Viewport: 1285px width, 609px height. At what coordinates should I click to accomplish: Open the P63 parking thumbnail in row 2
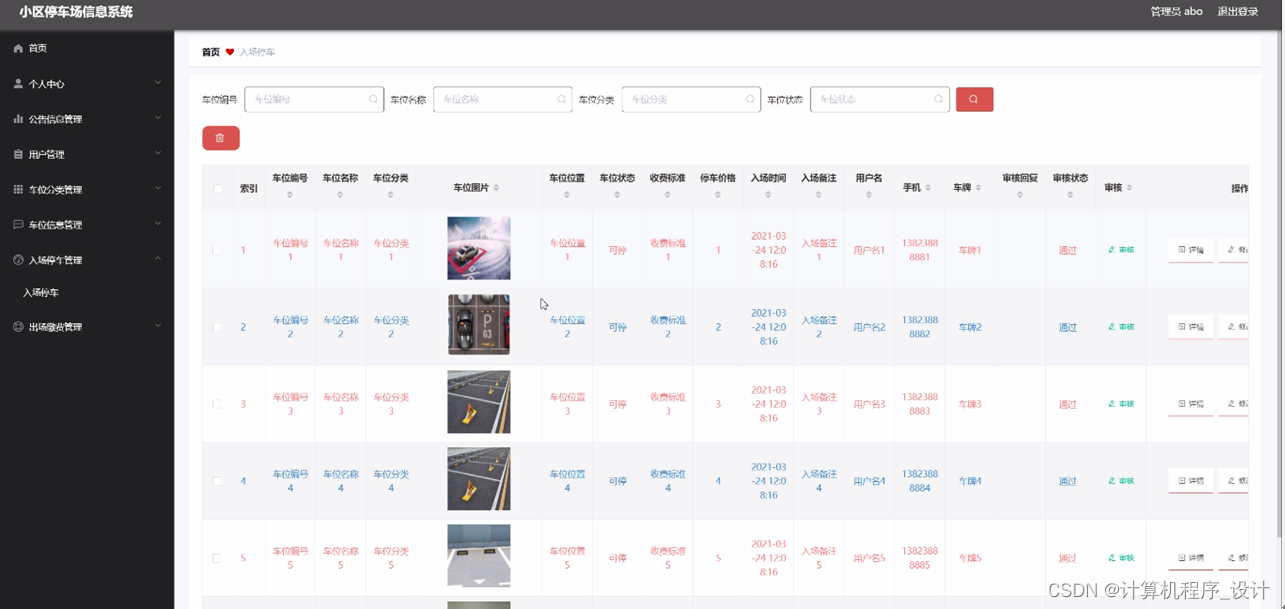click(479, 325)
